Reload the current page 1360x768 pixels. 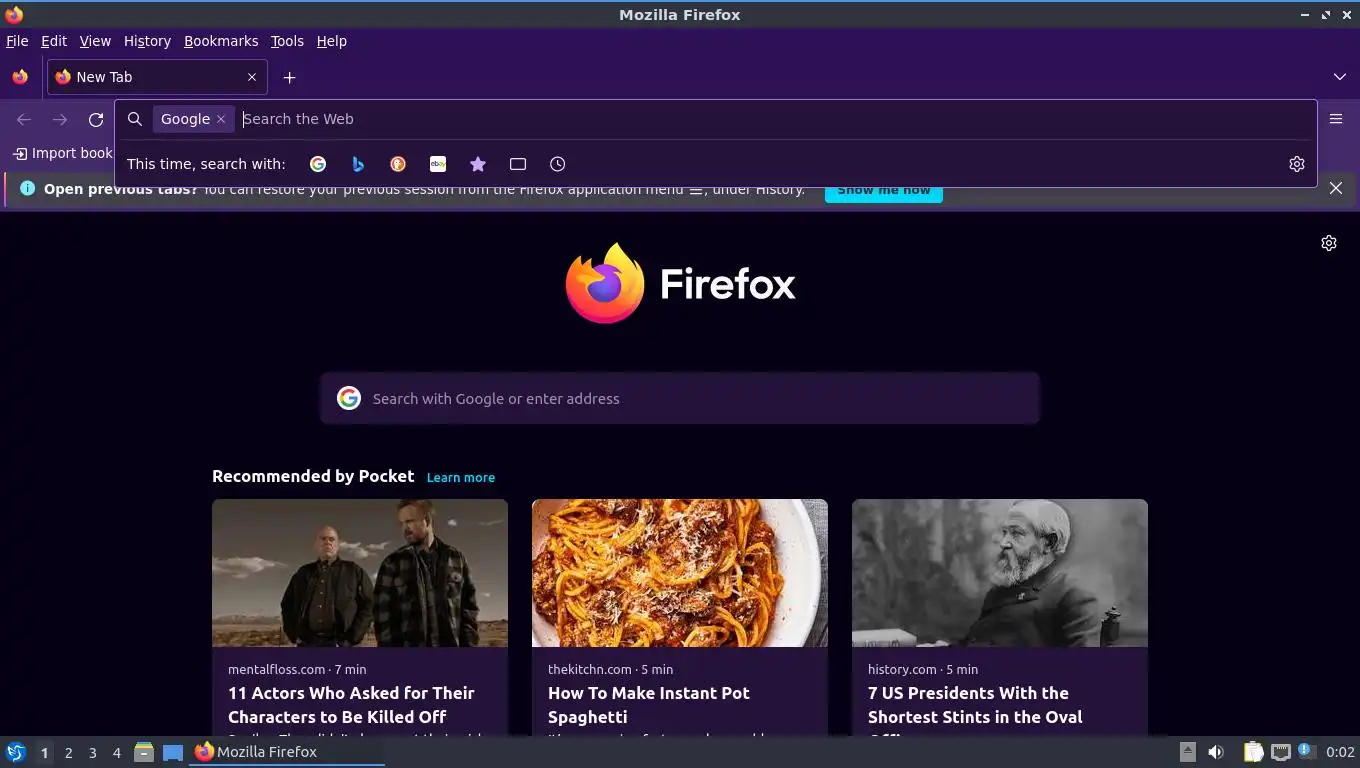[x=96, y=120]
